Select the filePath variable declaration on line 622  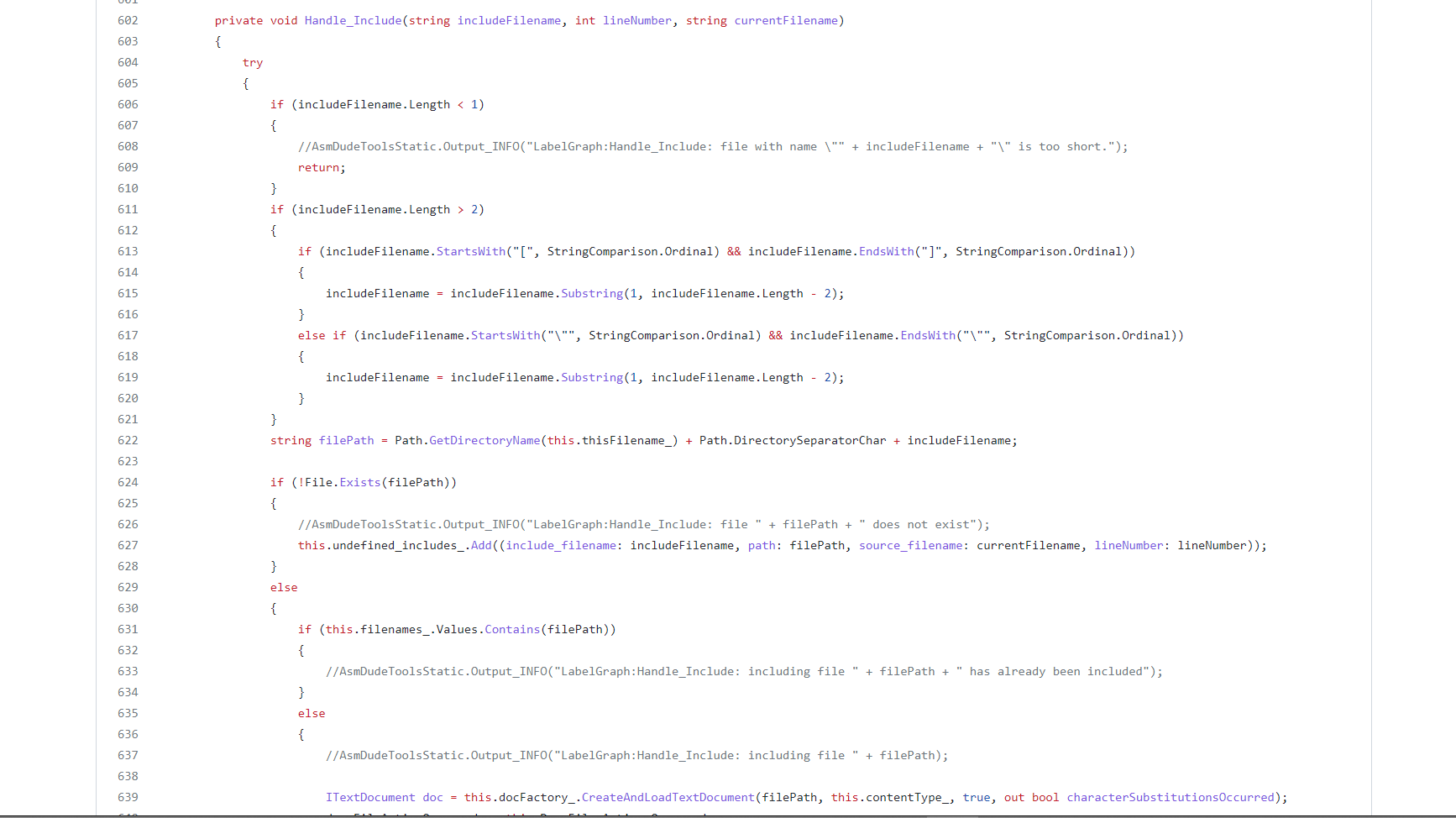coord(346,440)
